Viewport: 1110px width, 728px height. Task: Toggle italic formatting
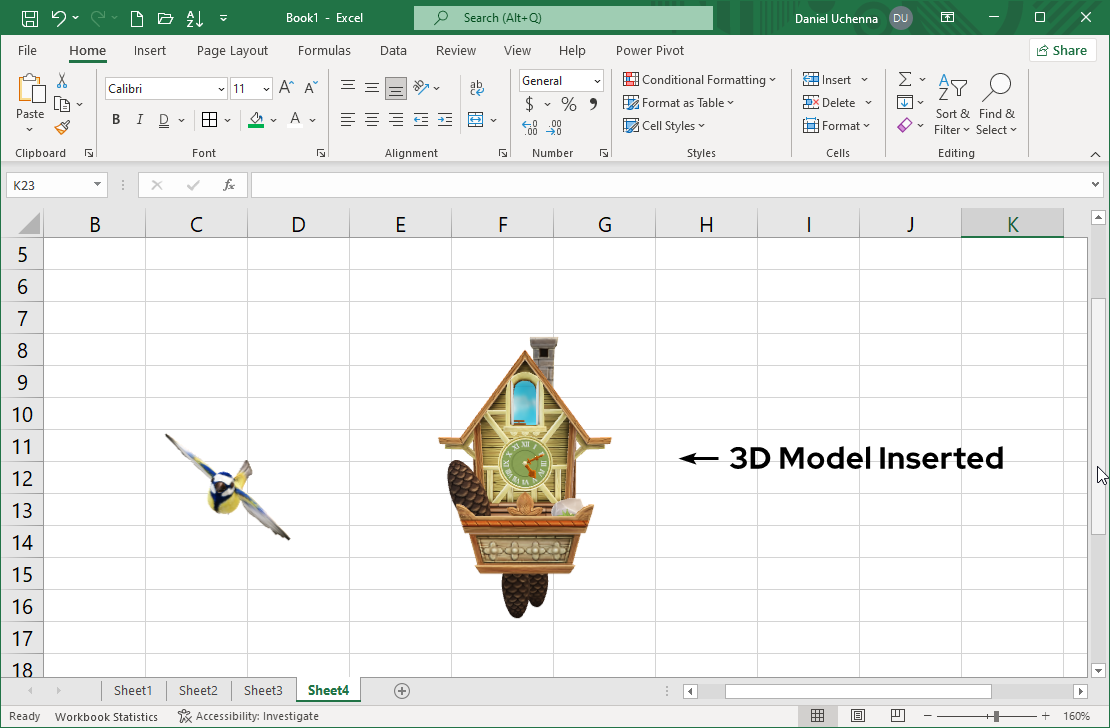140,119
